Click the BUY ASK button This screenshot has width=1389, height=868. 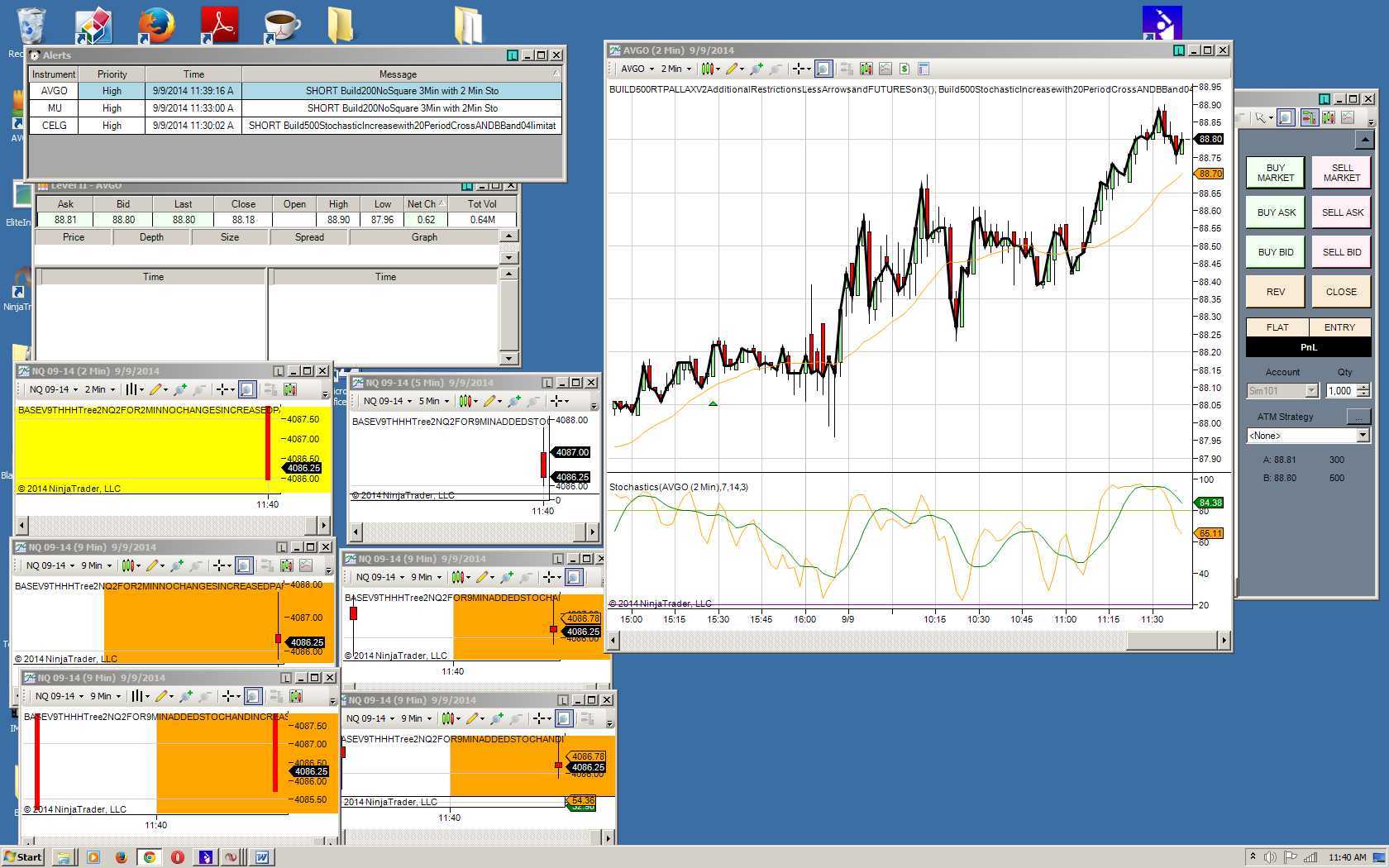click(x=1276, y=212)
